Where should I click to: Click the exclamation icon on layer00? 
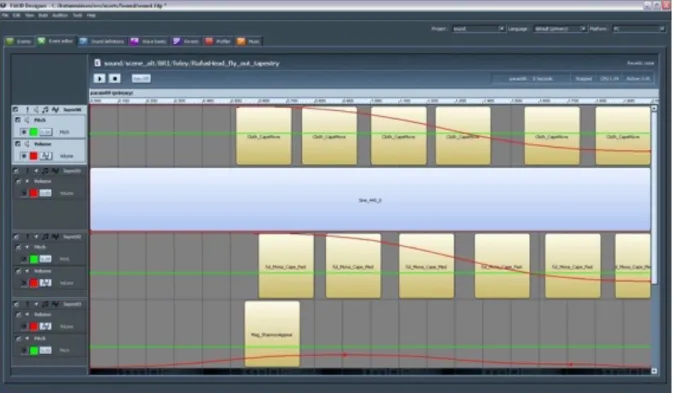coord(27,110)
